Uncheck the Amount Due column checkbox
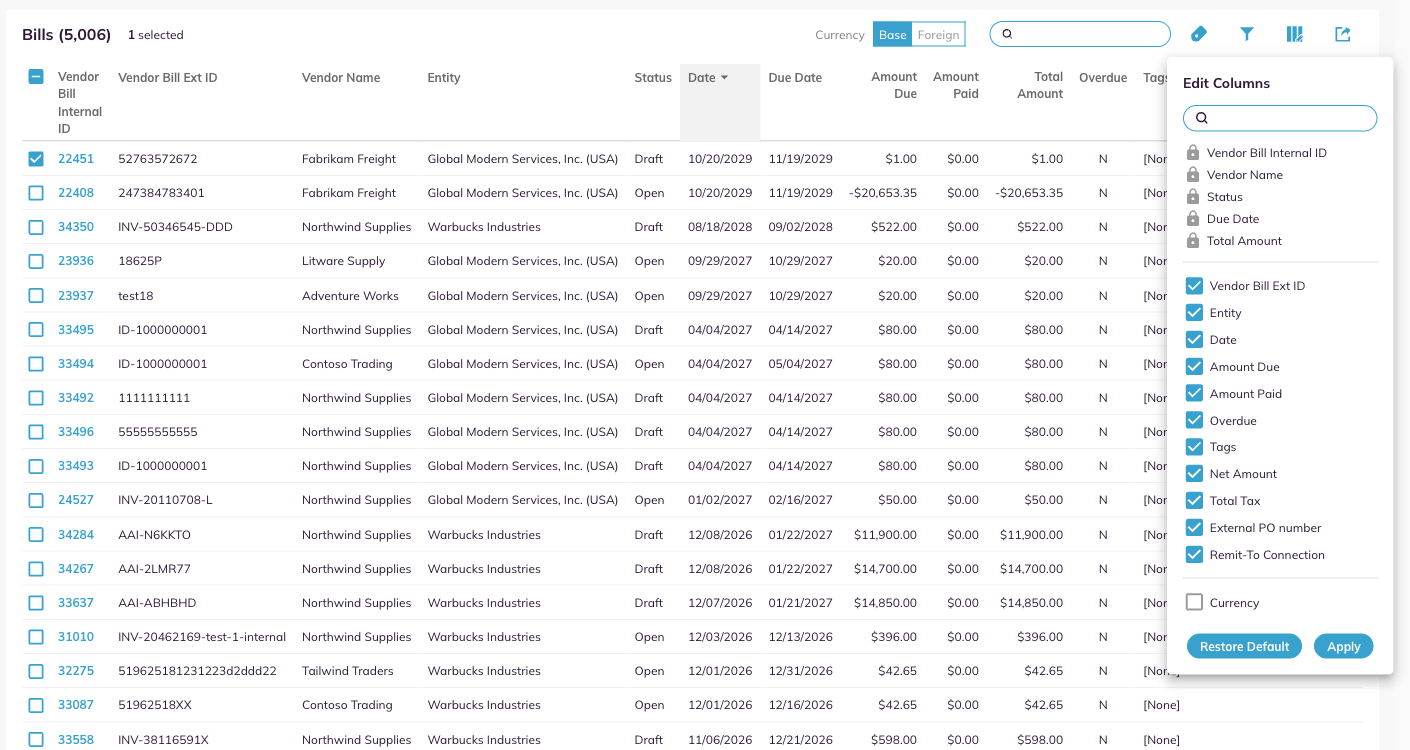The image size is (1410, 750). pos(1194,367)
